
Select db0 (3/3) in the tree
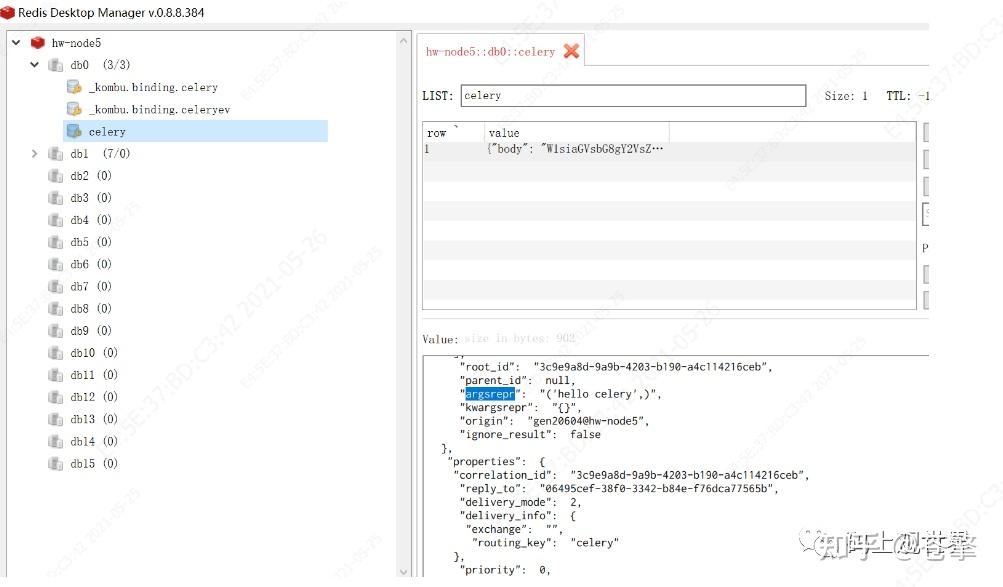point(100,65)
